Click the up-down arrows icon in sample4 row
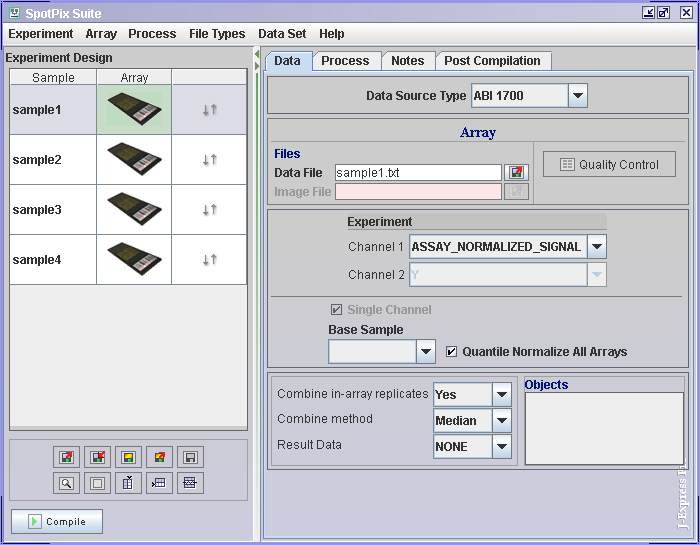The image size is (700, 545). [209, 259]
